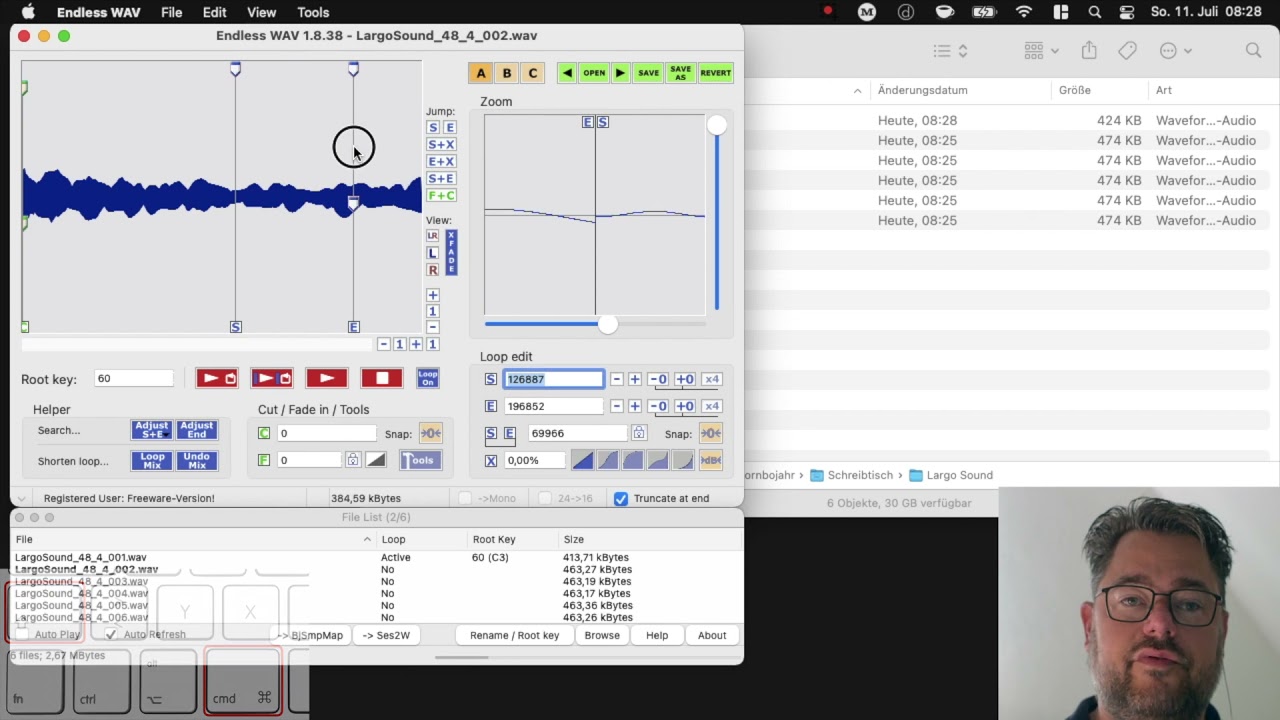The width and height of the screenshot is (1280, 720).
Task: Click the loop end E value field
Action: (x=554, y=406)
